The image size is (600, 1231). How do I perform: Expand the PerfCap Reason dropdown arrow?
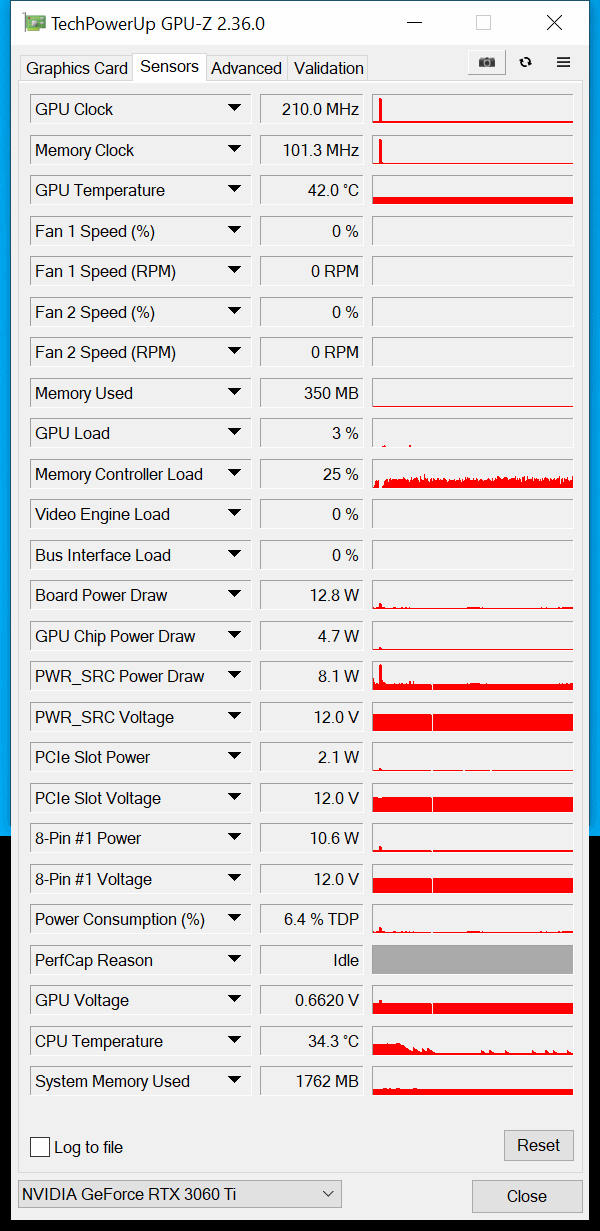coord(234,959)
